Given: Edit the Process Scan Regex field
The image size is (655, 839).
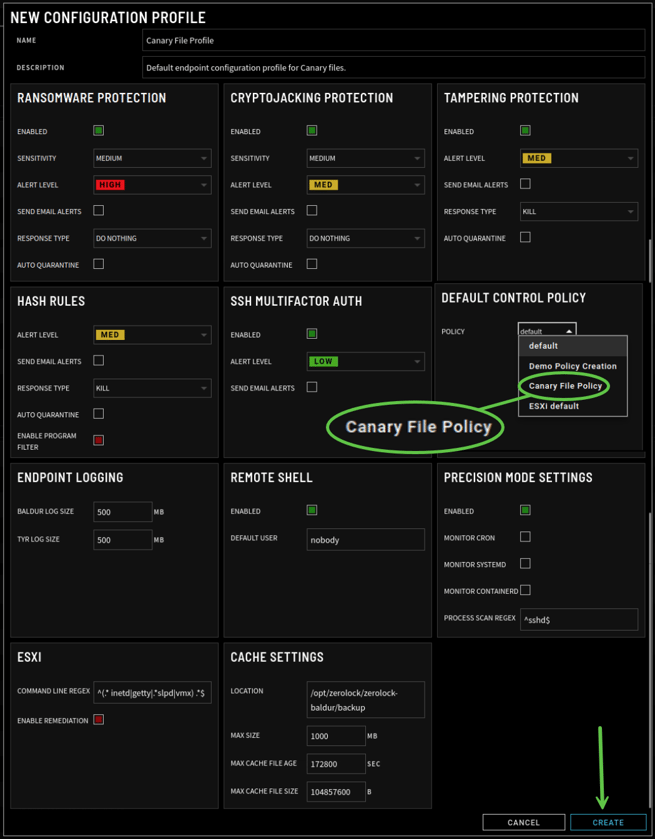Looking at the screenshot, I should click(579, 620).
